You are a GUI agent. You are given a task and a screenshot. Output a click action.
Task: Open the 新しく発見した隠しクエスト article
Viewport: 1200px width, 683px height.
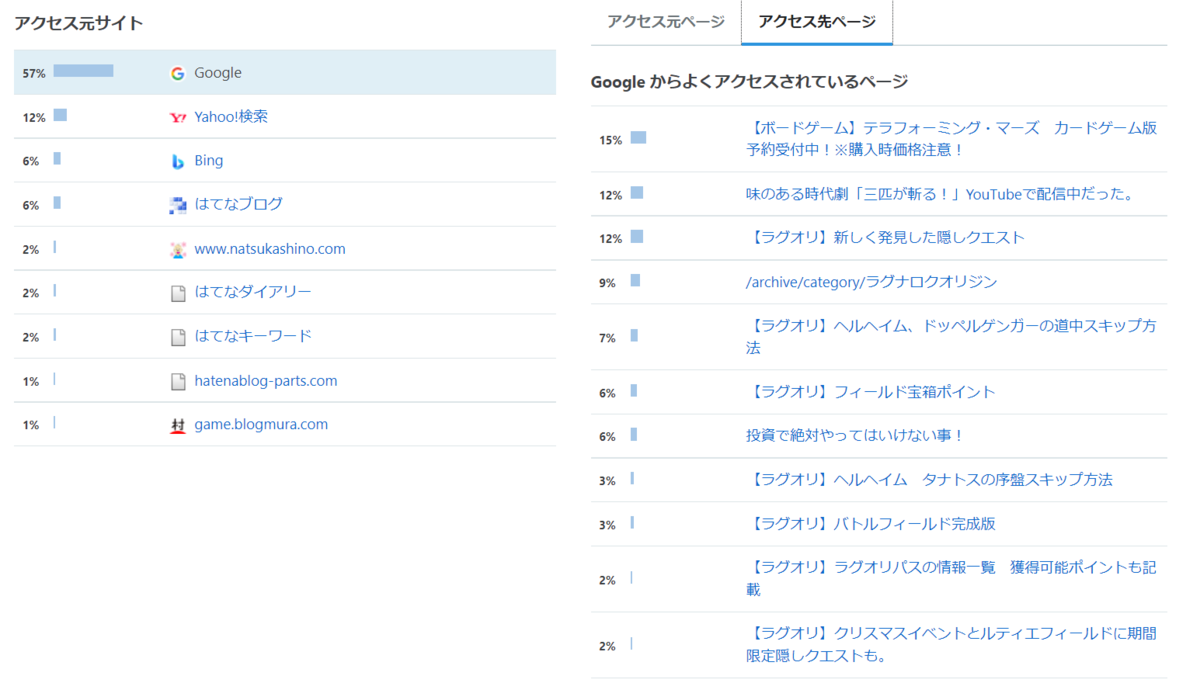point(885,238)
